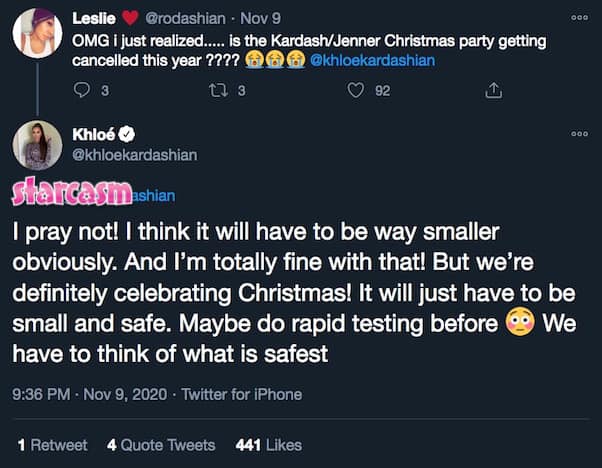The width and height of the screenshot is (602, 468).
Task: Open Leslie's display name link
Action: (x=94, y=18)
